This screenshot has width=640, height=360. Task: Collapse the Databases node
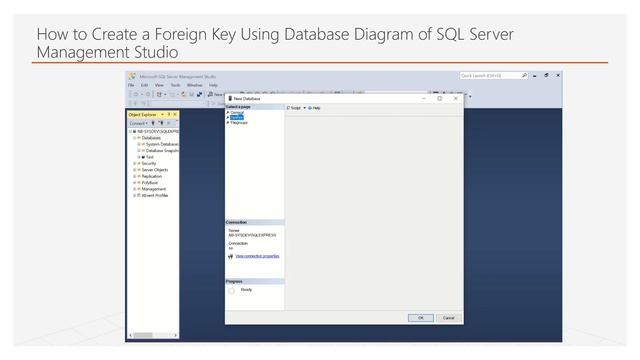point(134,138)
